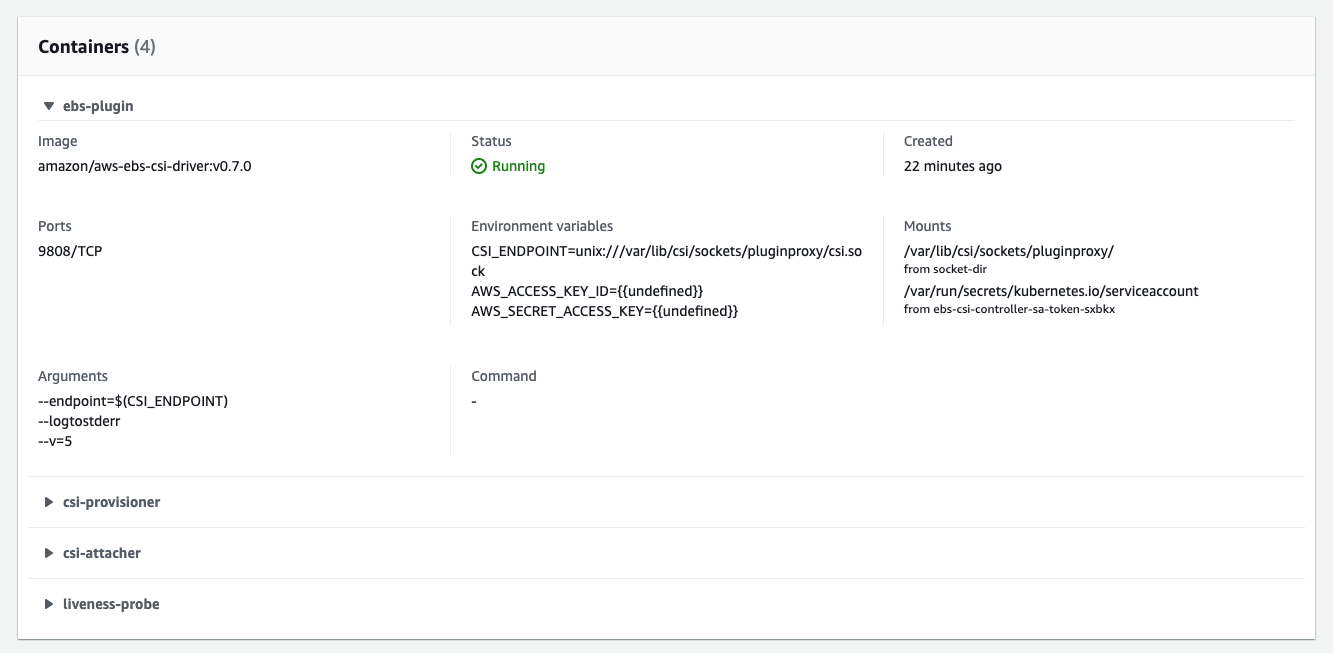The height and width of the screenshot is (653, 1333).
Task: Open the csi-provisioner container row label
Action: 111,502
